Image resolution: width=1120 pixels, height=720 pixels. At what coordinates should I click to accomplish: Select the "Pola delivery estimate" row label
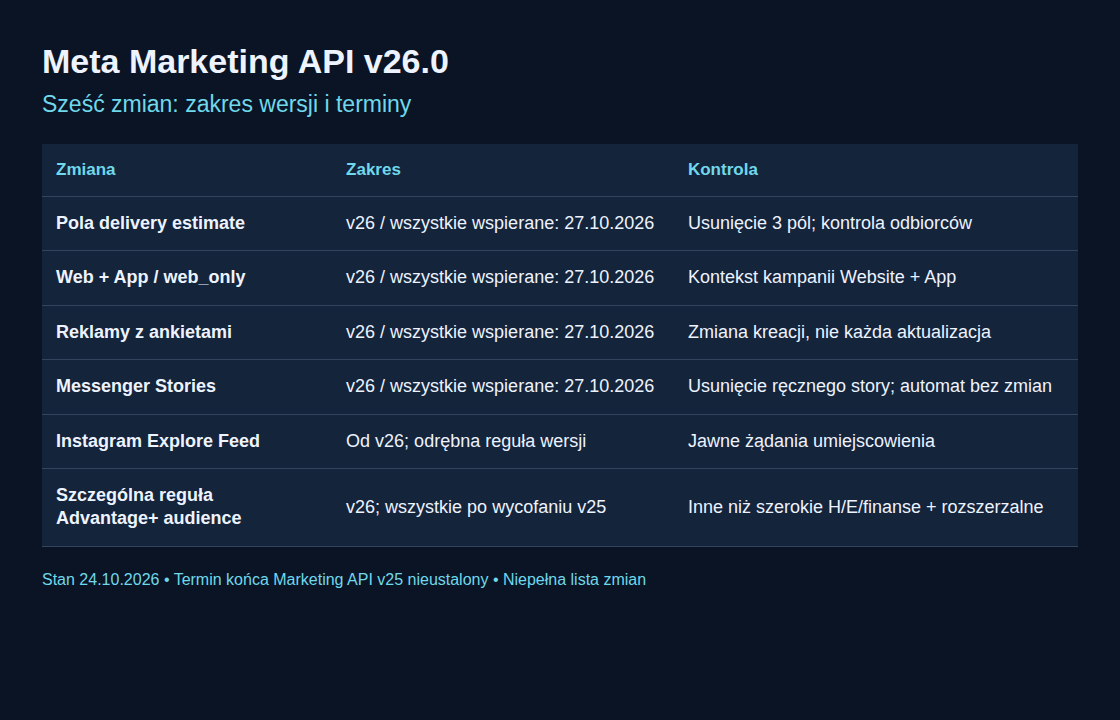[x=150, y=223]
